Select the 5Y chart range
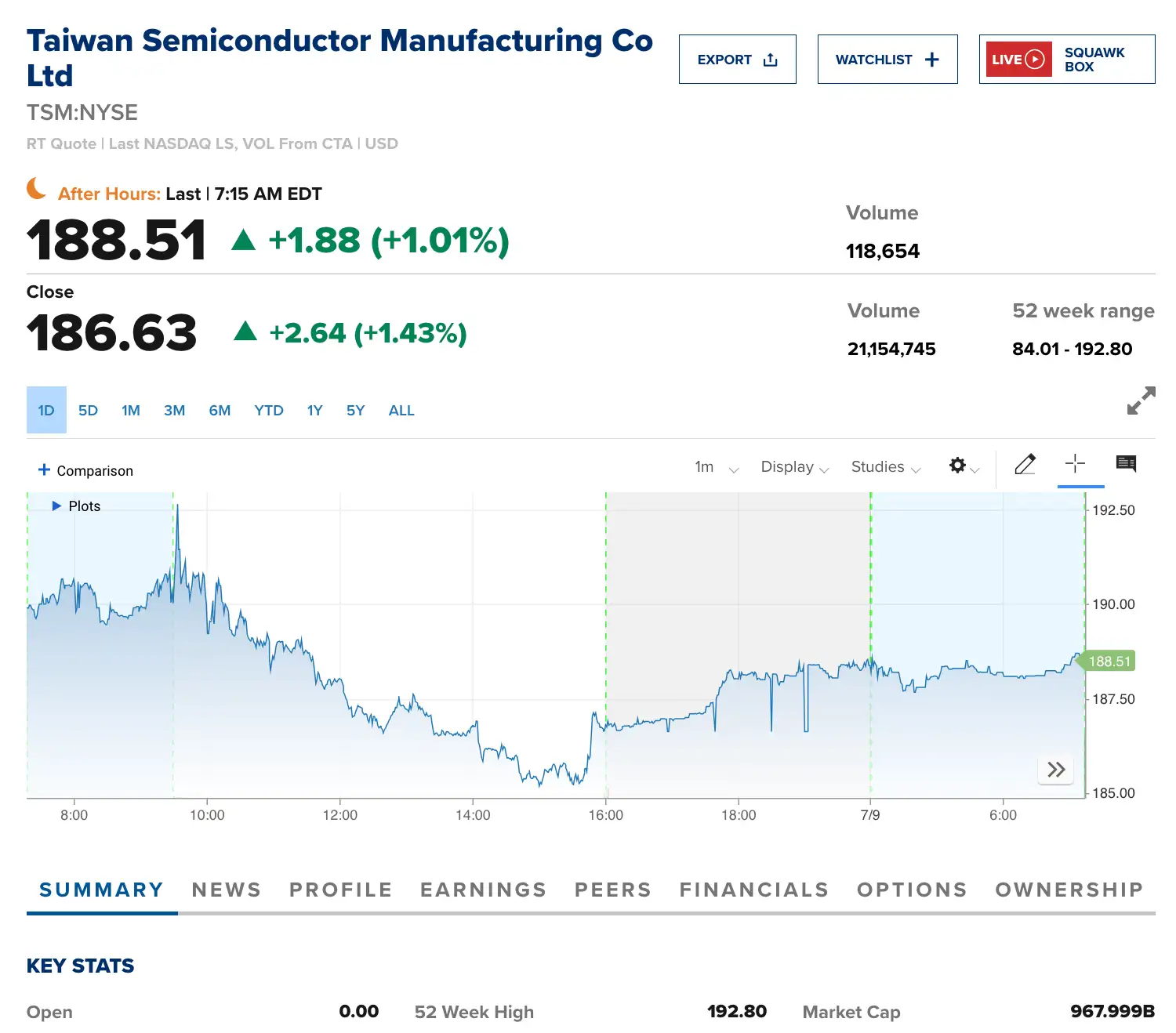 tap(356, 411)
